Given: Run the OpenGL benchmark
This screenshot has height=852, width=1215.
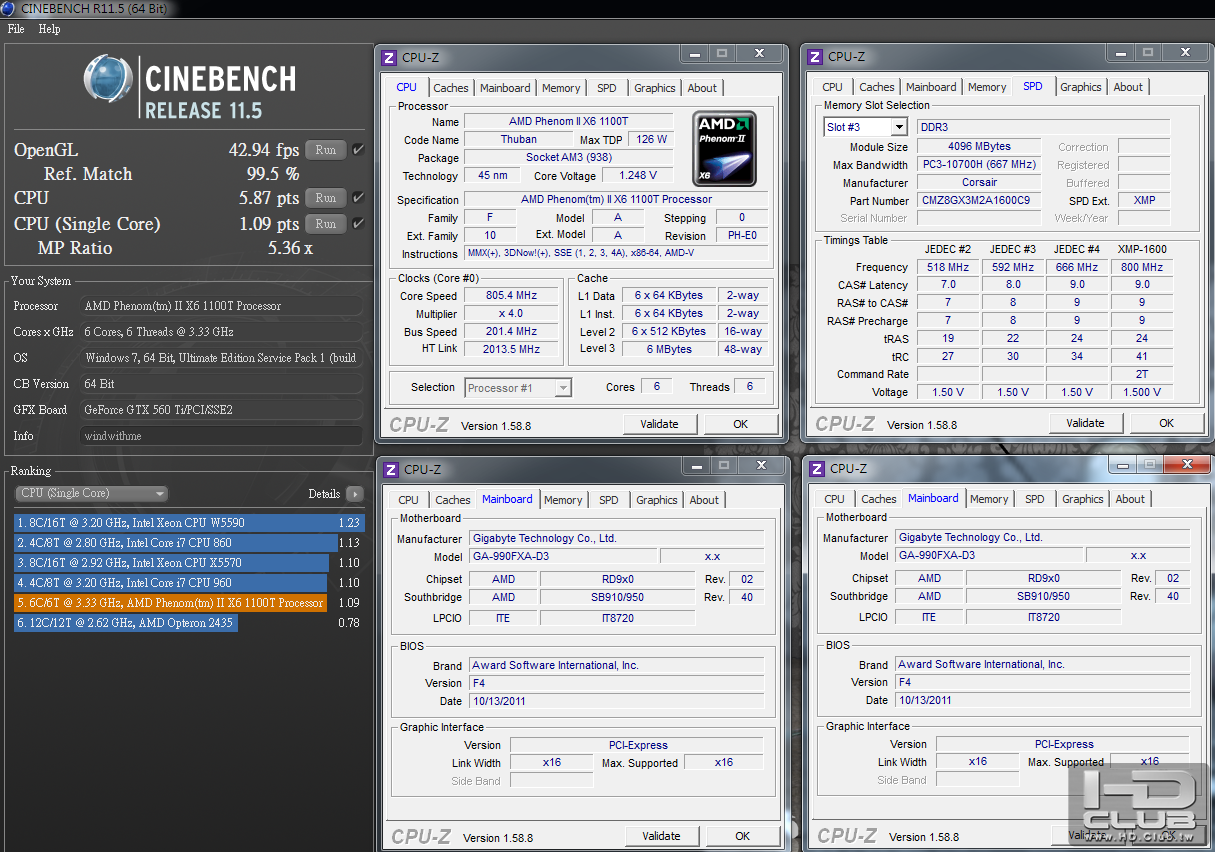Looking at the screenshot, I should pos(326,150).
